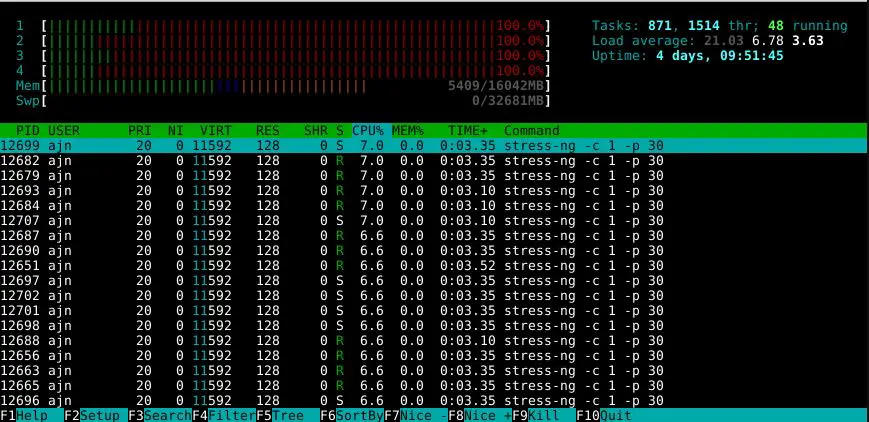
Task: Sort by the TIME+ column header
Action: pyautogui.click(x=468, y=131)
